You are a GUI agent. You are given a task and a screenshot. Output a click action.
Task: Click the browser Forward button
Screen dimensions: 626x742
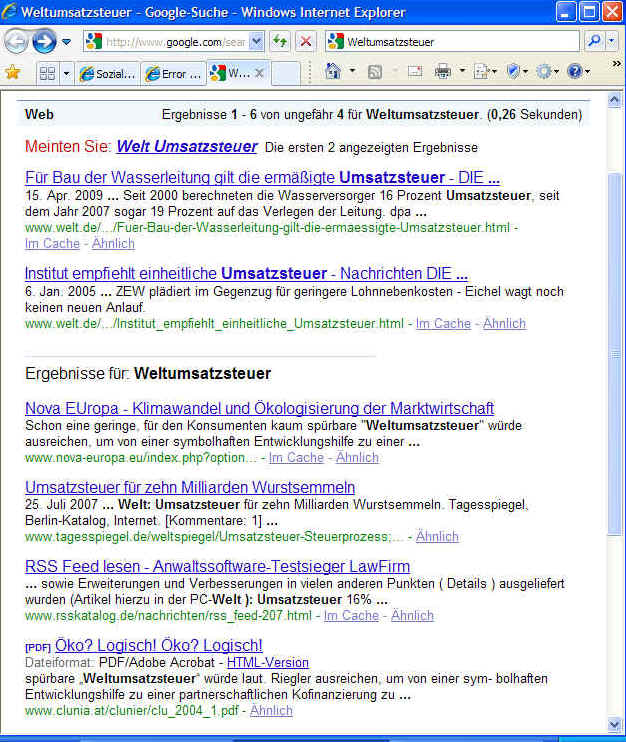click(43, 42)
